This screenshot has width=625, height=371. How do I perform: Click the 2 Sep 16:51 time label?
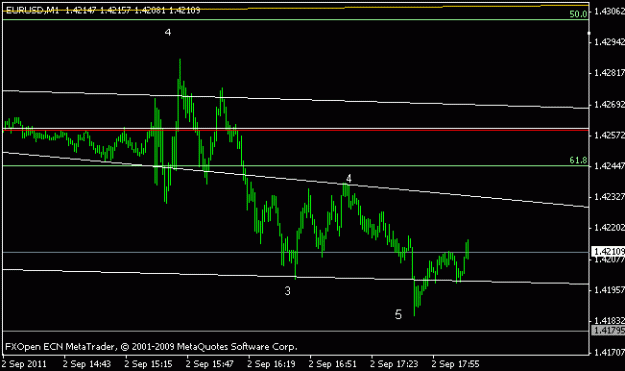click(332, 364)
